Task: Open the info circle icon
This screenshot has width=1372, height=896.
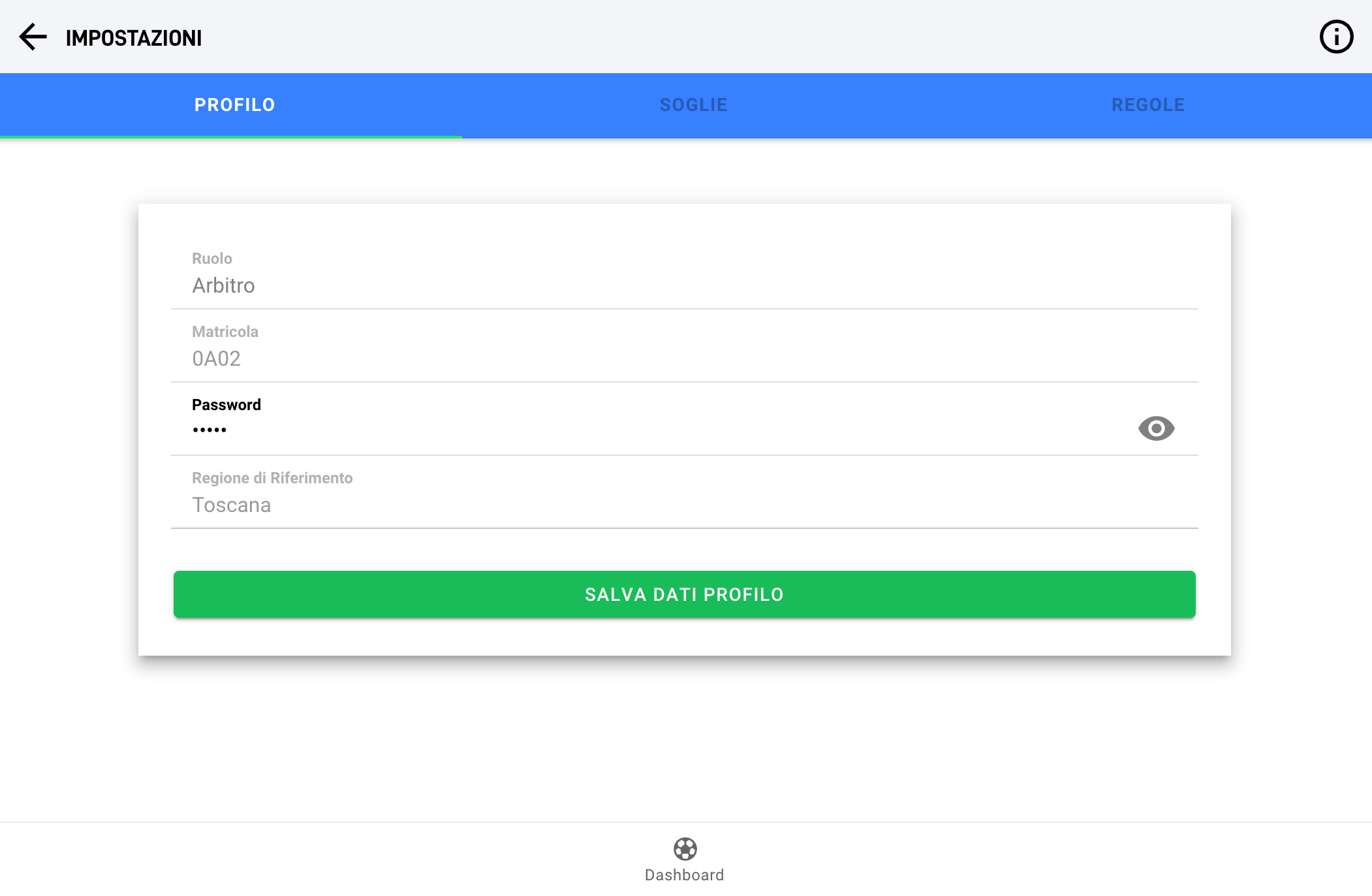Action: [1336, 37]
